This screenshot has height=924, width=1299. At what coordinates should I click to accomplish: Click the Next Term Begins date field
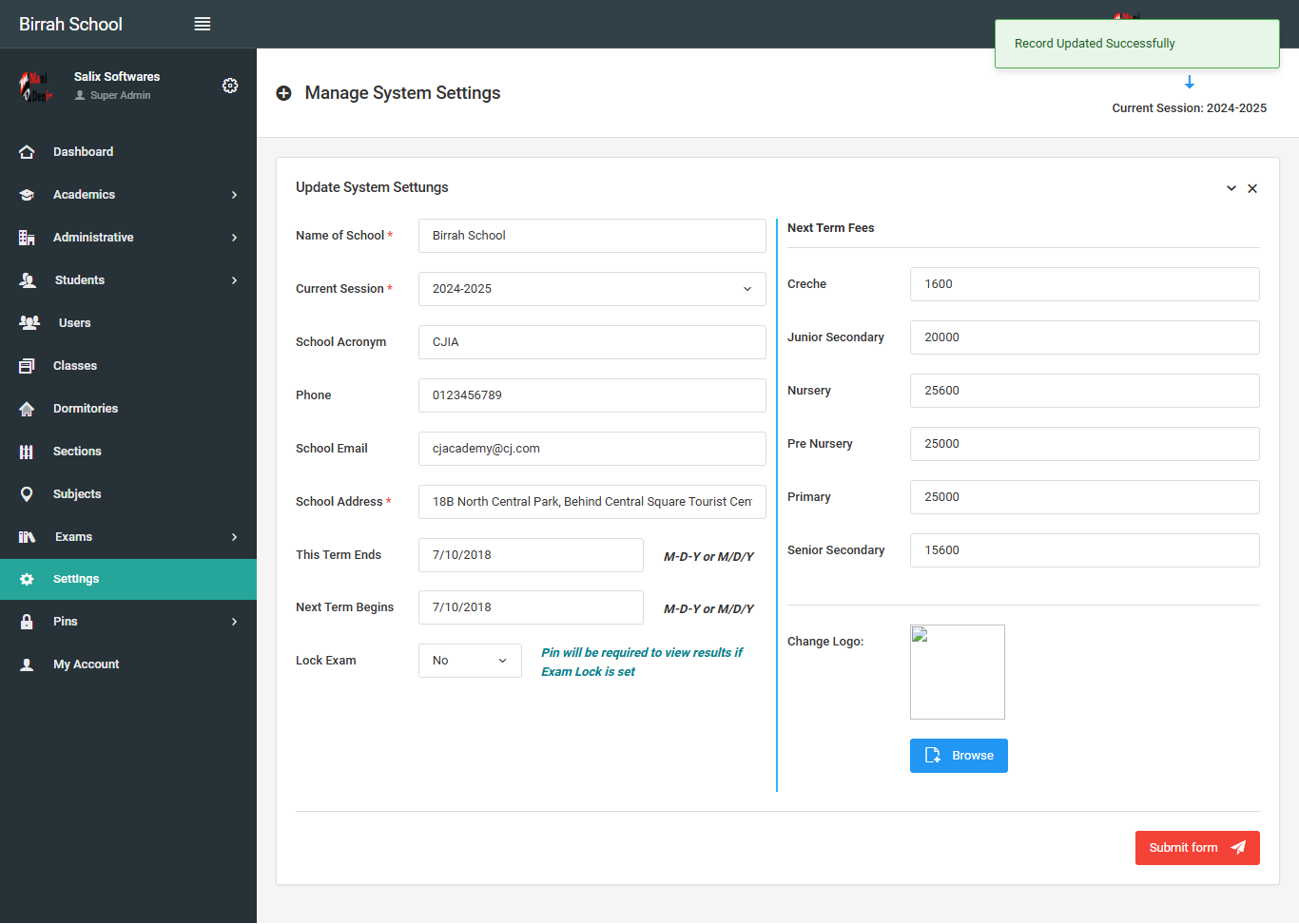(531, 607)
